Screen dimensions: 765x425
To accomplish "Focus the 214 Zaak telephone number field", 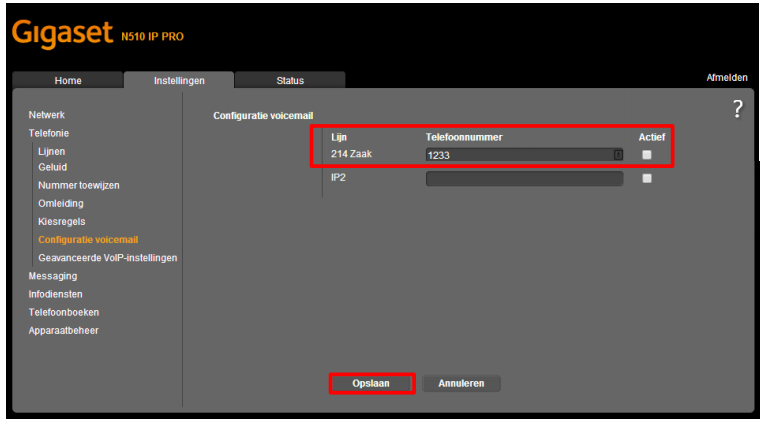I will (x=524, y=155).
